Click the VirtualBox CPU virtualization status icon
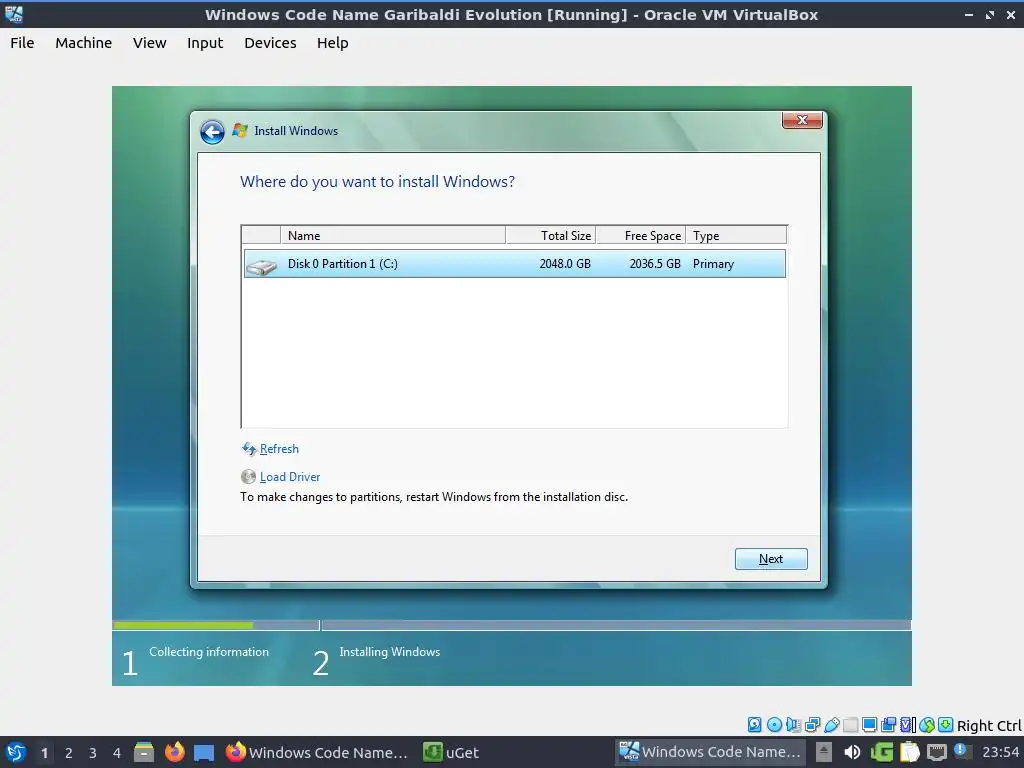 908,724
